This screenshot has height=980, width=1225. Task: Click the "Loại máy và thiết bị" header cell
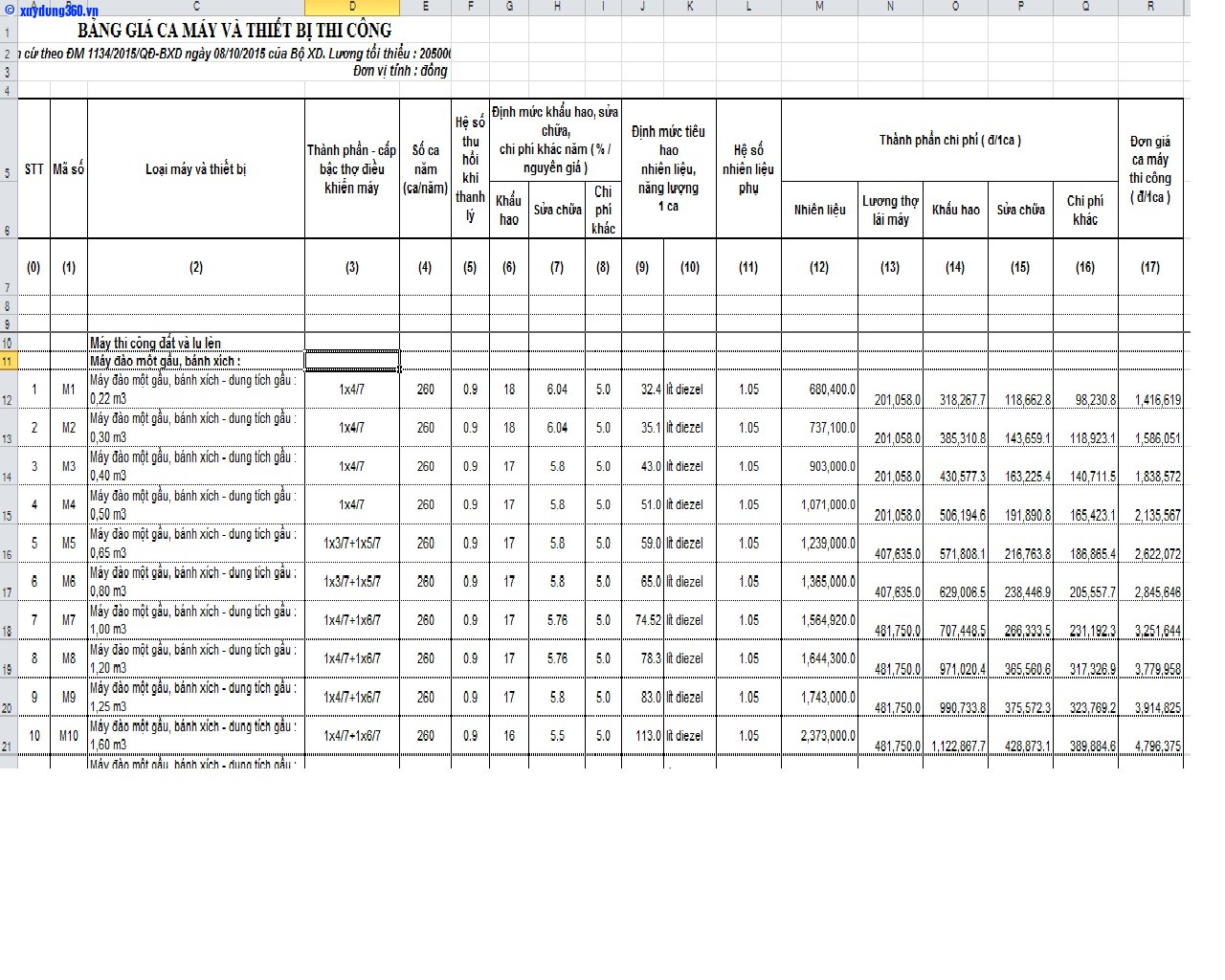click(x=196, y=169)
